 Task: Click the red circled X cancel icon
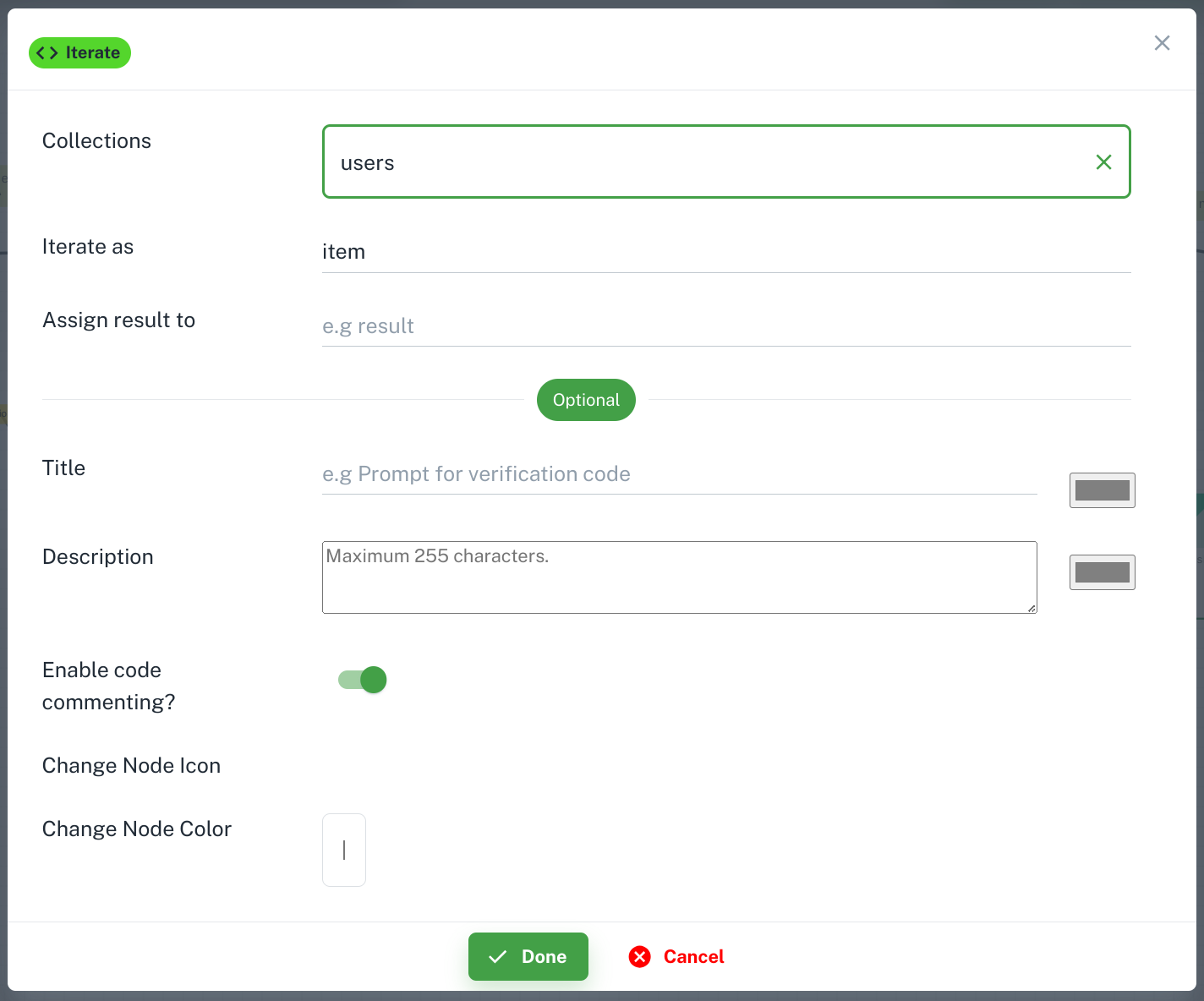click(x=640, y=956)
